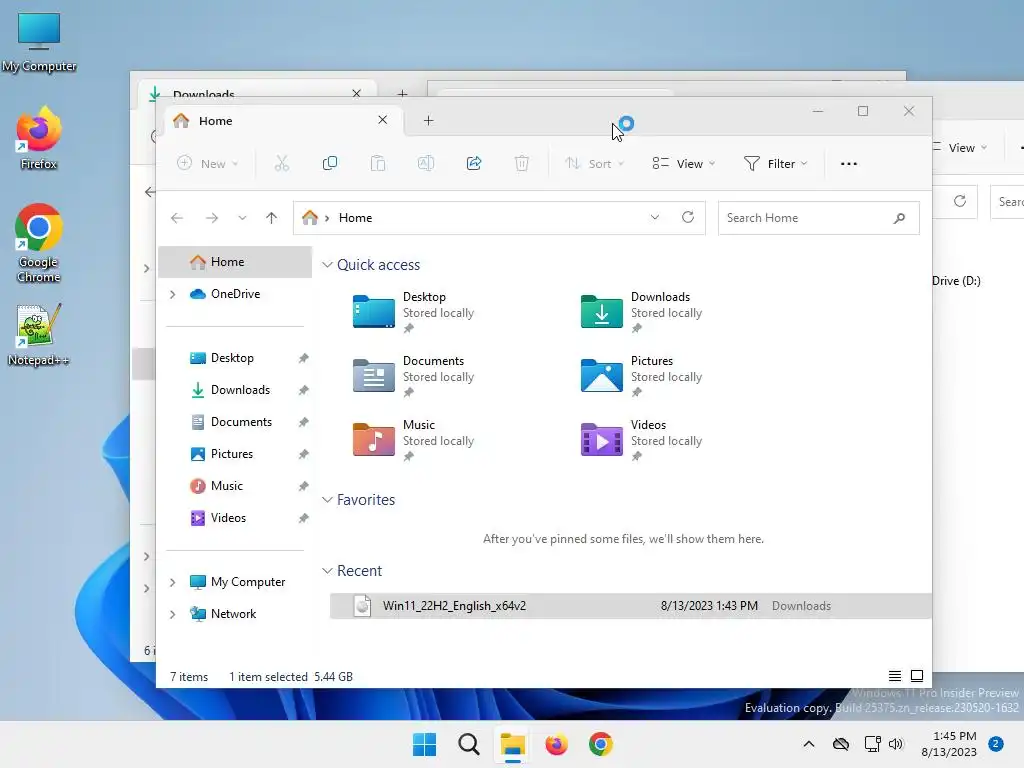This screenshot has width=1024, height=768.
Task: Refresh the Home folder view
Action: point(688,217)
